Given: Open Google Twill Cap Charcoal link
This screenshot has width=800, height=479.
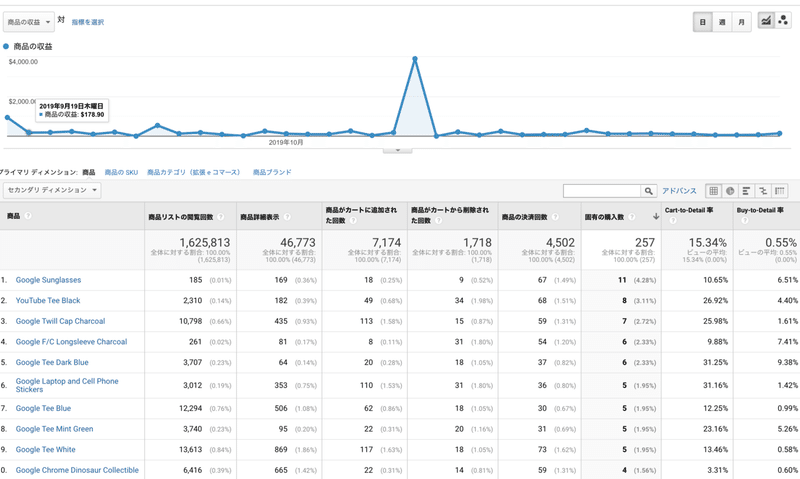Looking at the screenshot, I should pos(60,321).
